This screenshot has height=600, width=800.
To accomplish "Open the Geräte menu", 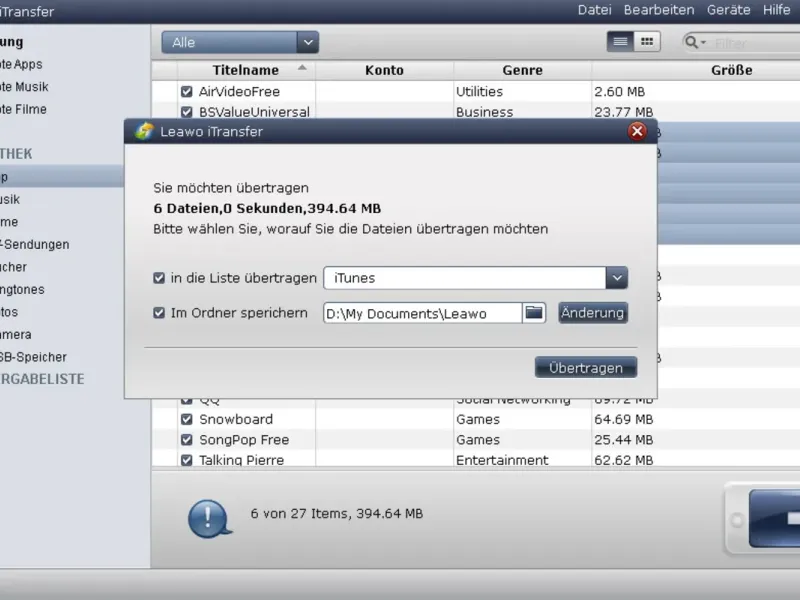I will click(x=728, y=10).
